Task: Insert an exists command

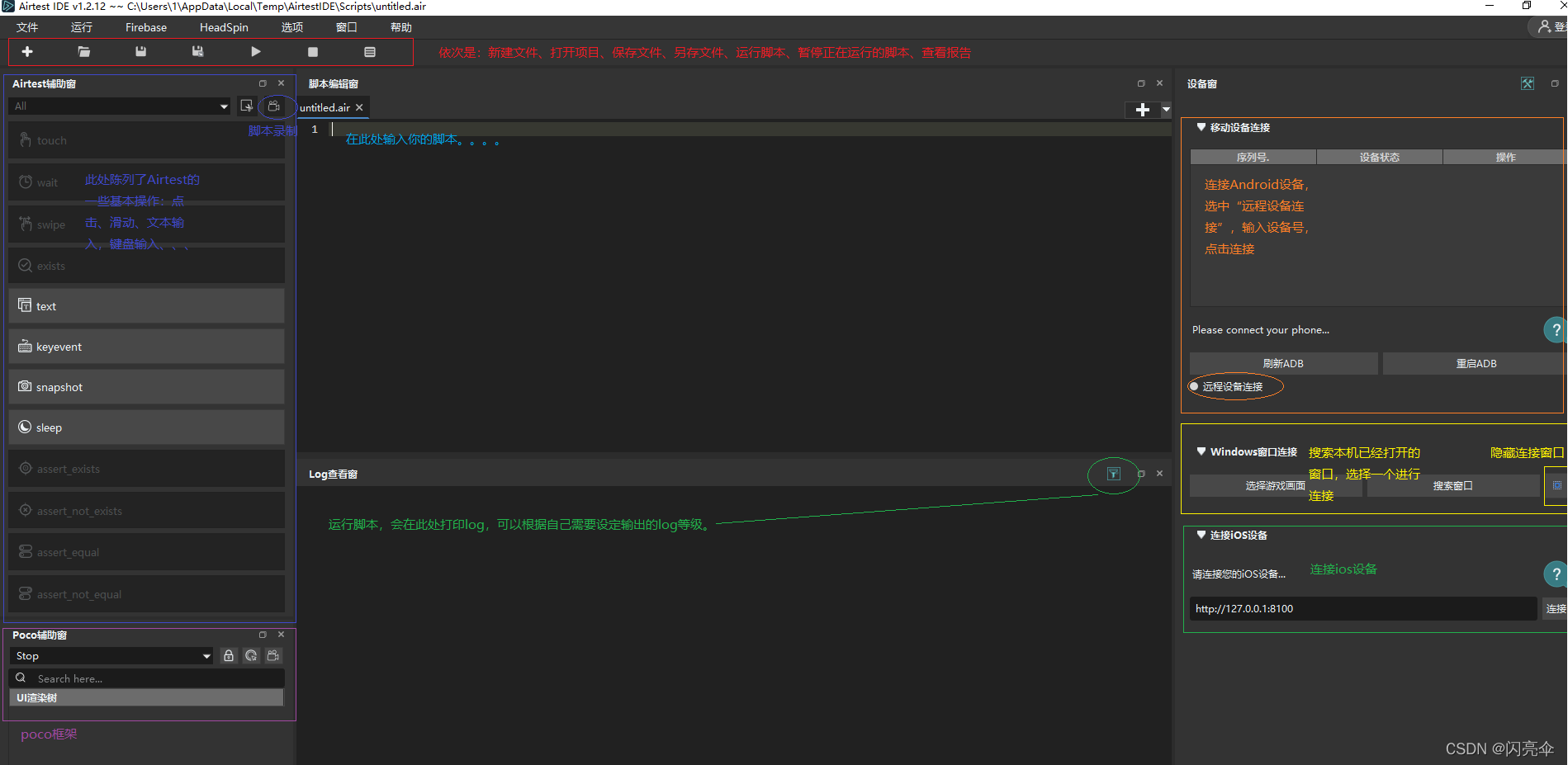Action: pyautogui.click(x=146, y=266)
